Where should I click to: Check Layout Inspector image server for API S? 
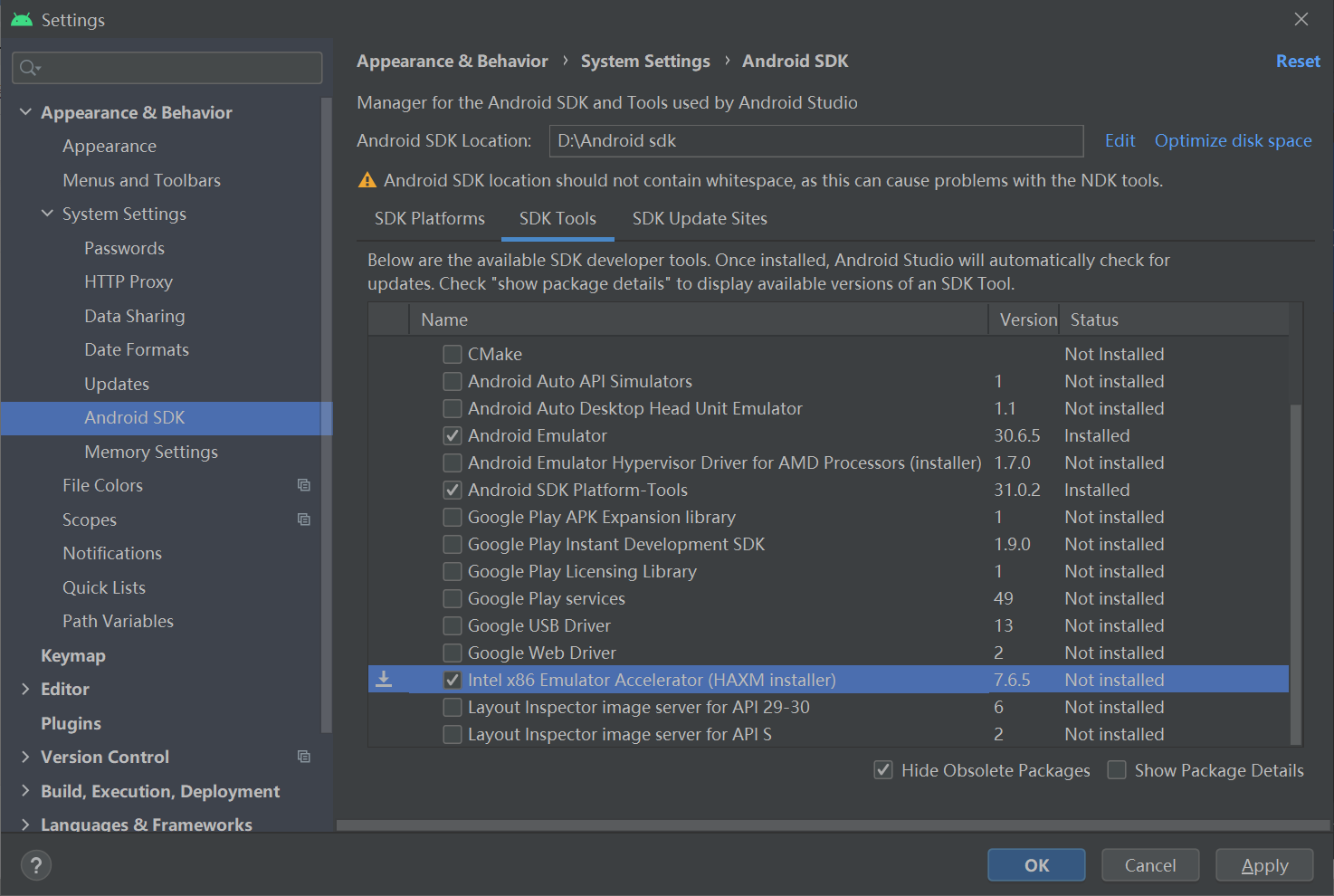click(x=453, y=734)
